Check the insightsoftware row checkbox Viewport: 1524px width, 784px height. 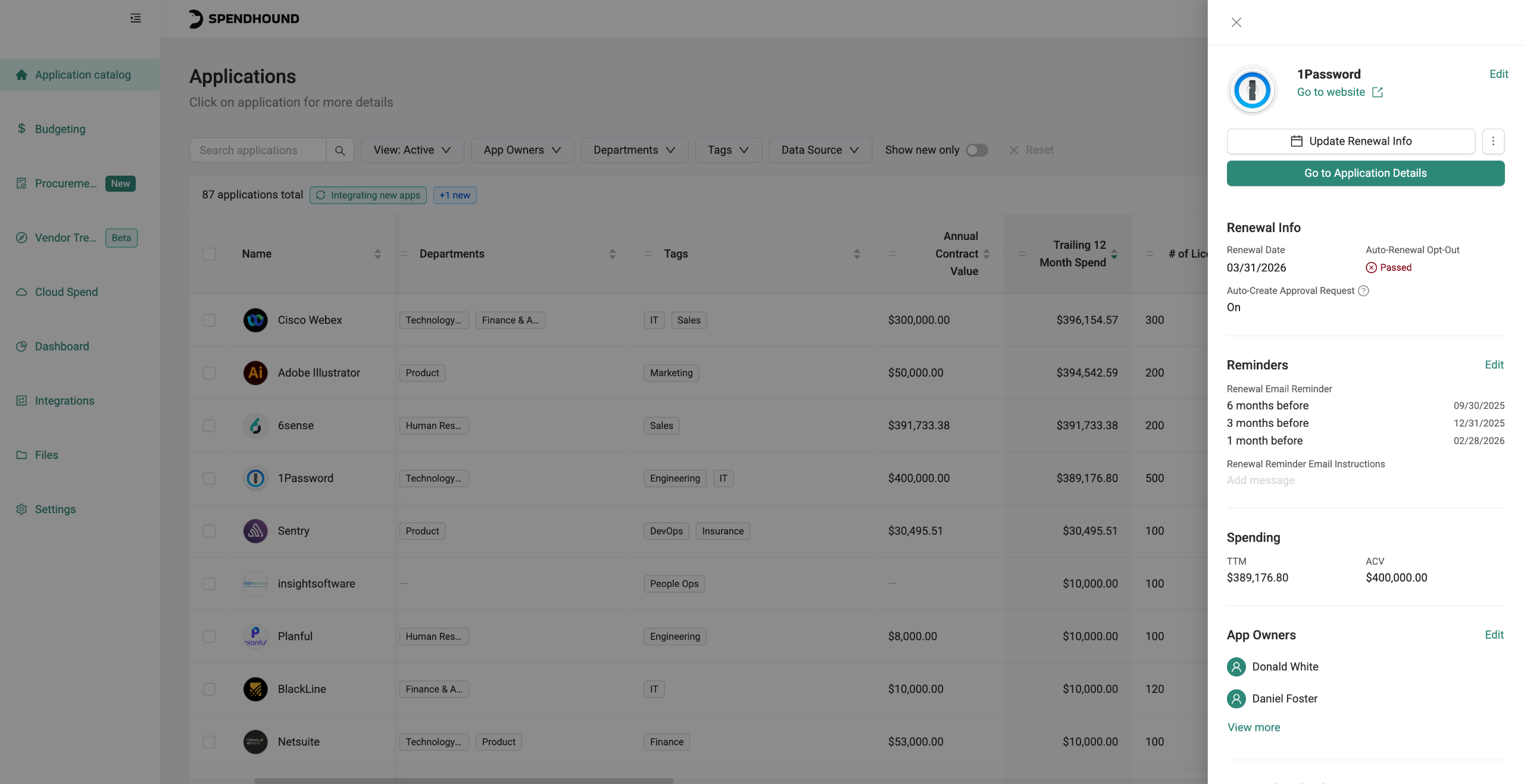click(x=209, y=584)
